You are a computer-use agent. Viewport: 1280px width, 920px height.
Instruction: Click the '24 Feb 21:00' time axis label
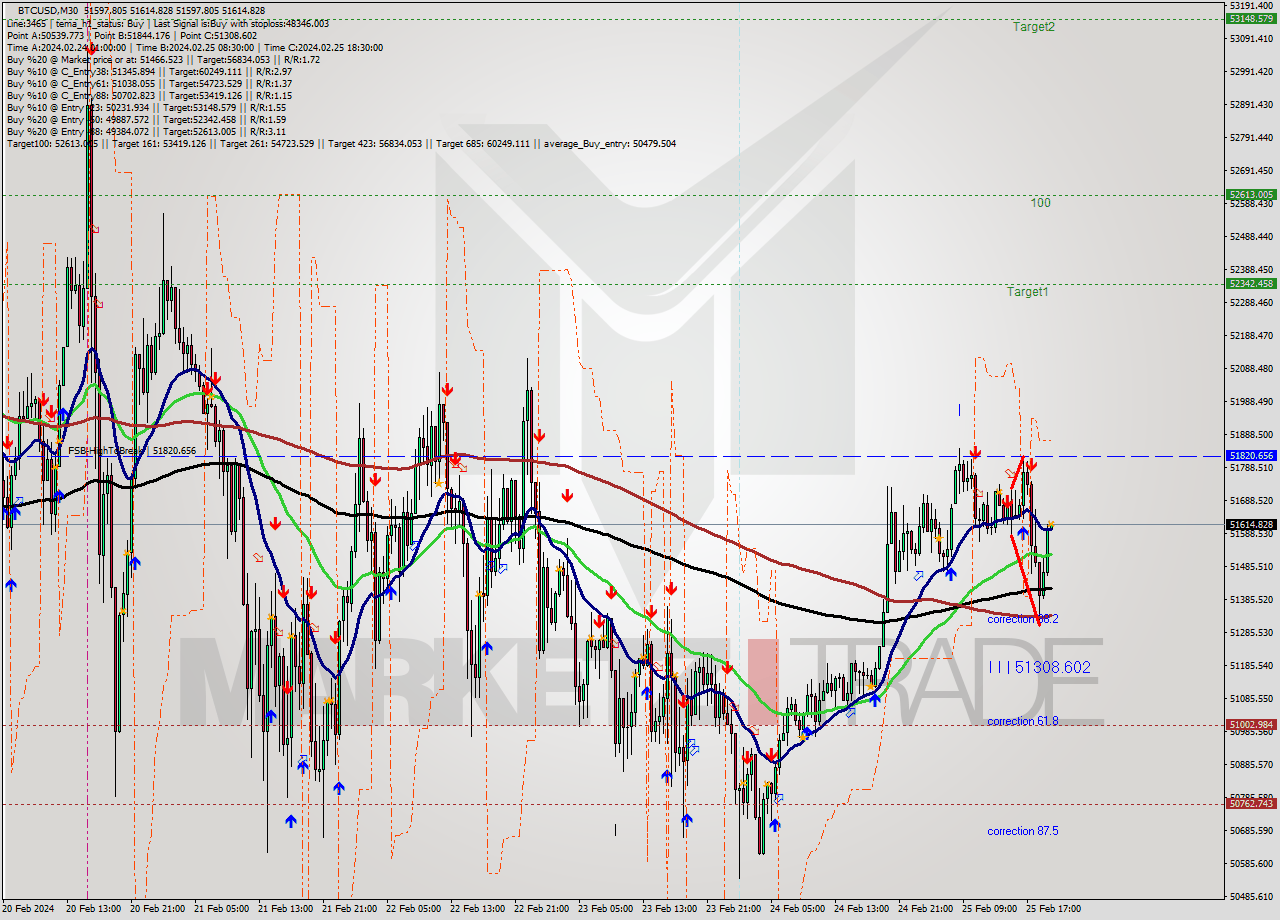(x=926, y=909)
